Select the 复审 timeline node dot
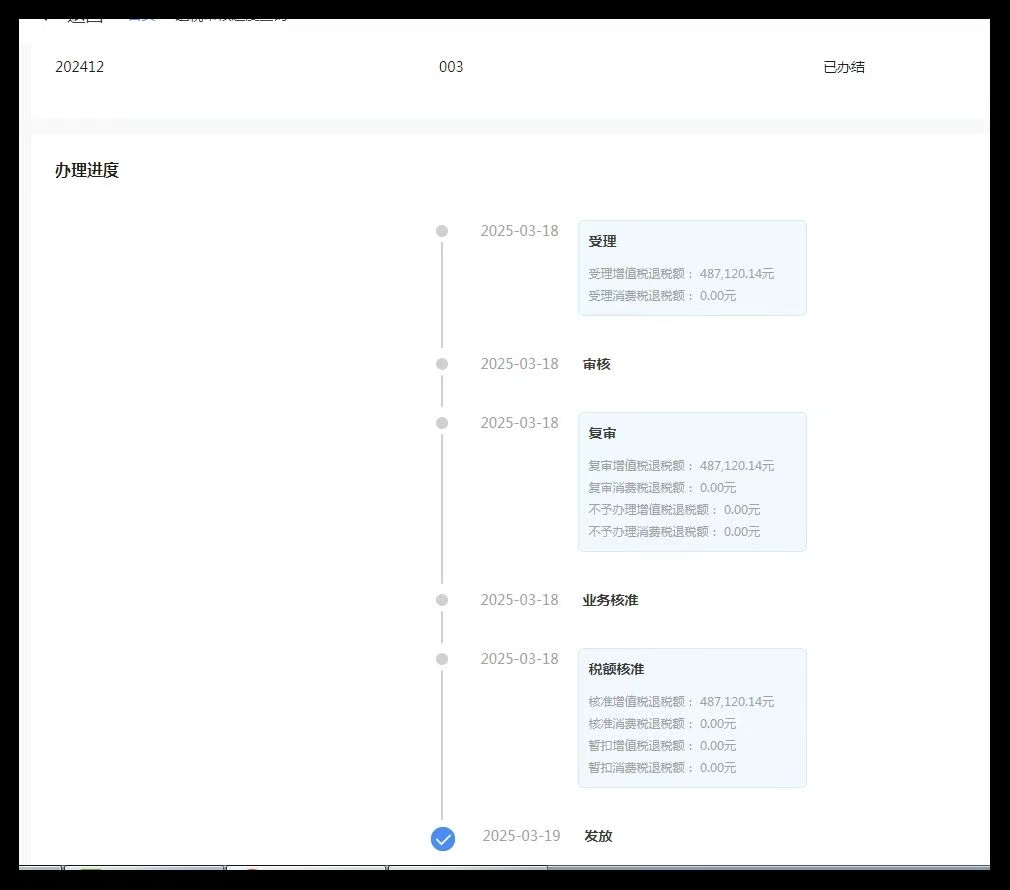The width and height of the screenshot is (1010, 890). click(x=442, y=422)
